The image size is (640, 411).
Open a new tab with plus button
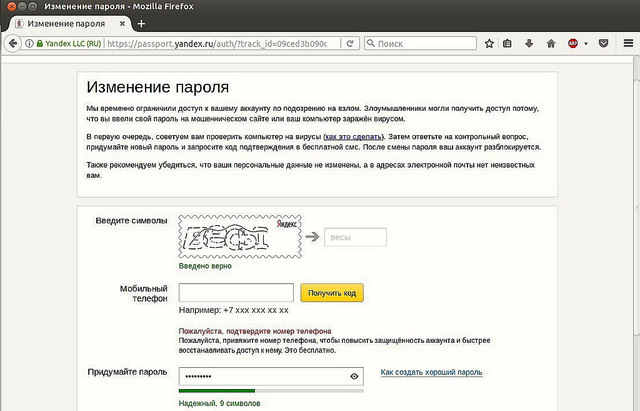(x=141, y=24)
